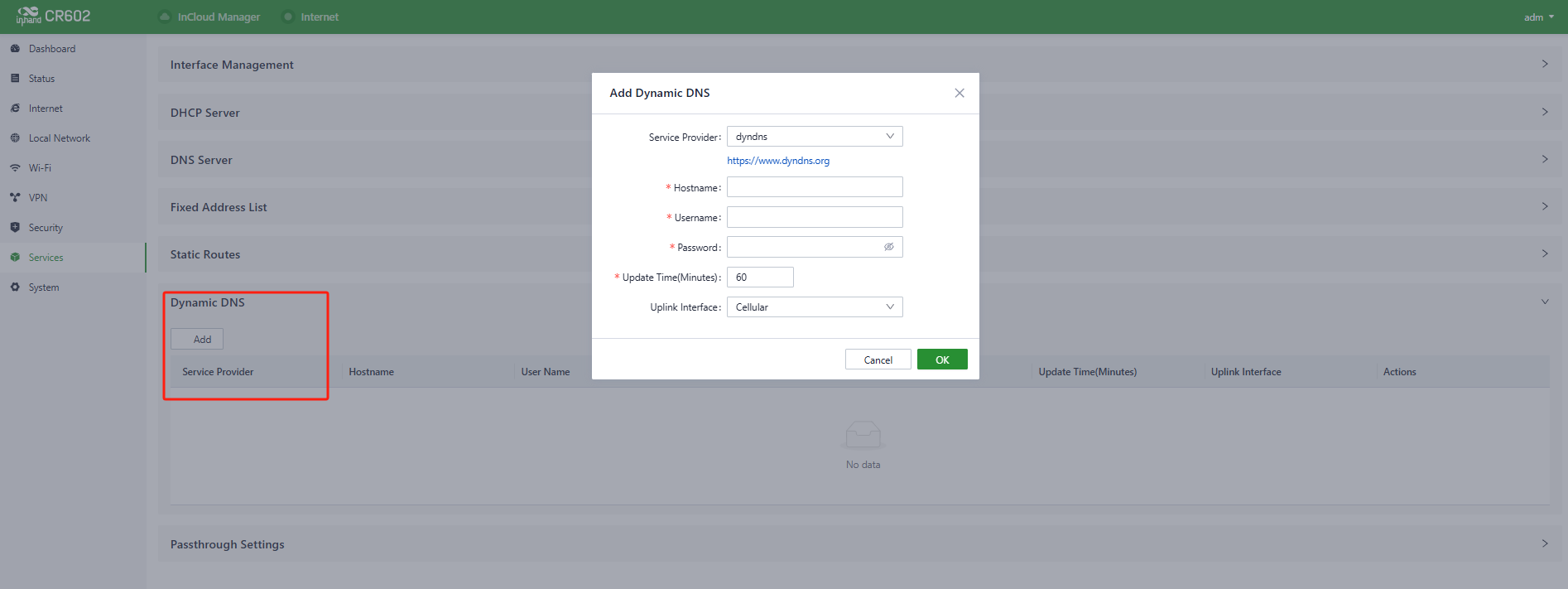Click the Add button under Dynamic DNS
1568x589 pixels.
197,339
